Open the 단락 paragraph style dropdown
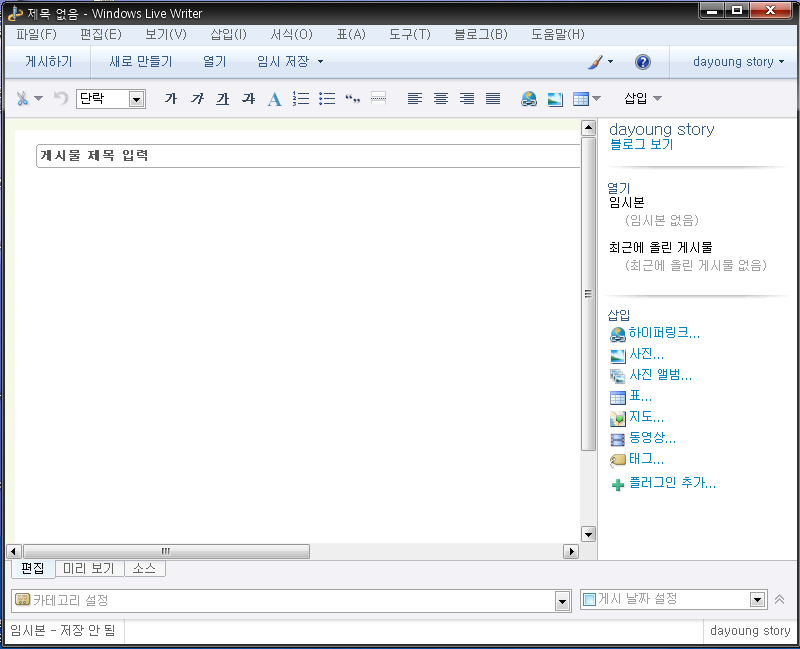The height and width of the screenshot is (649, 800). click(x=136, y=99)
